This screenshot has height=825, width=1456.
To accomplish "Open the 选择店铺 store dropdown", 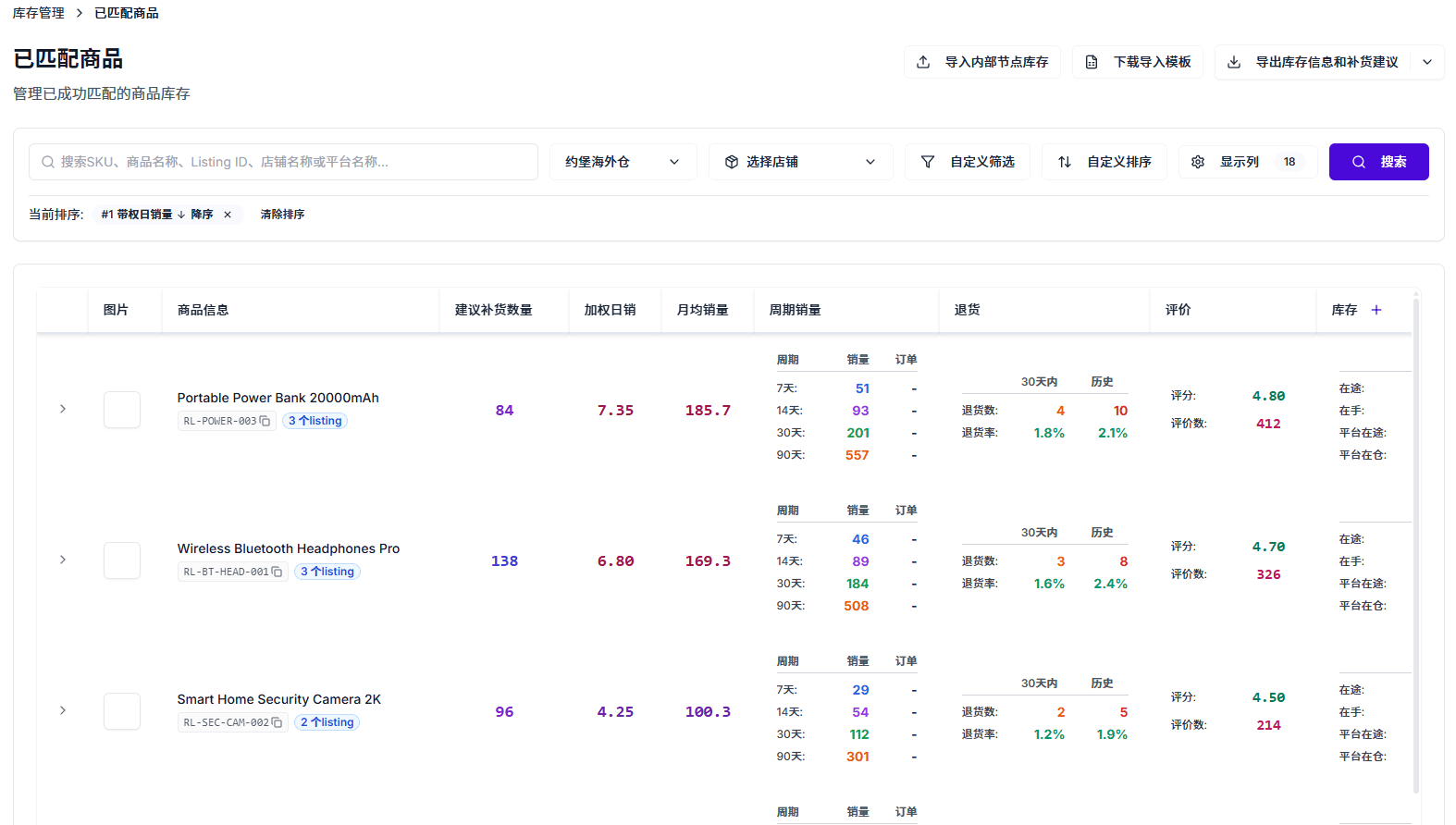I will [800, 162].
